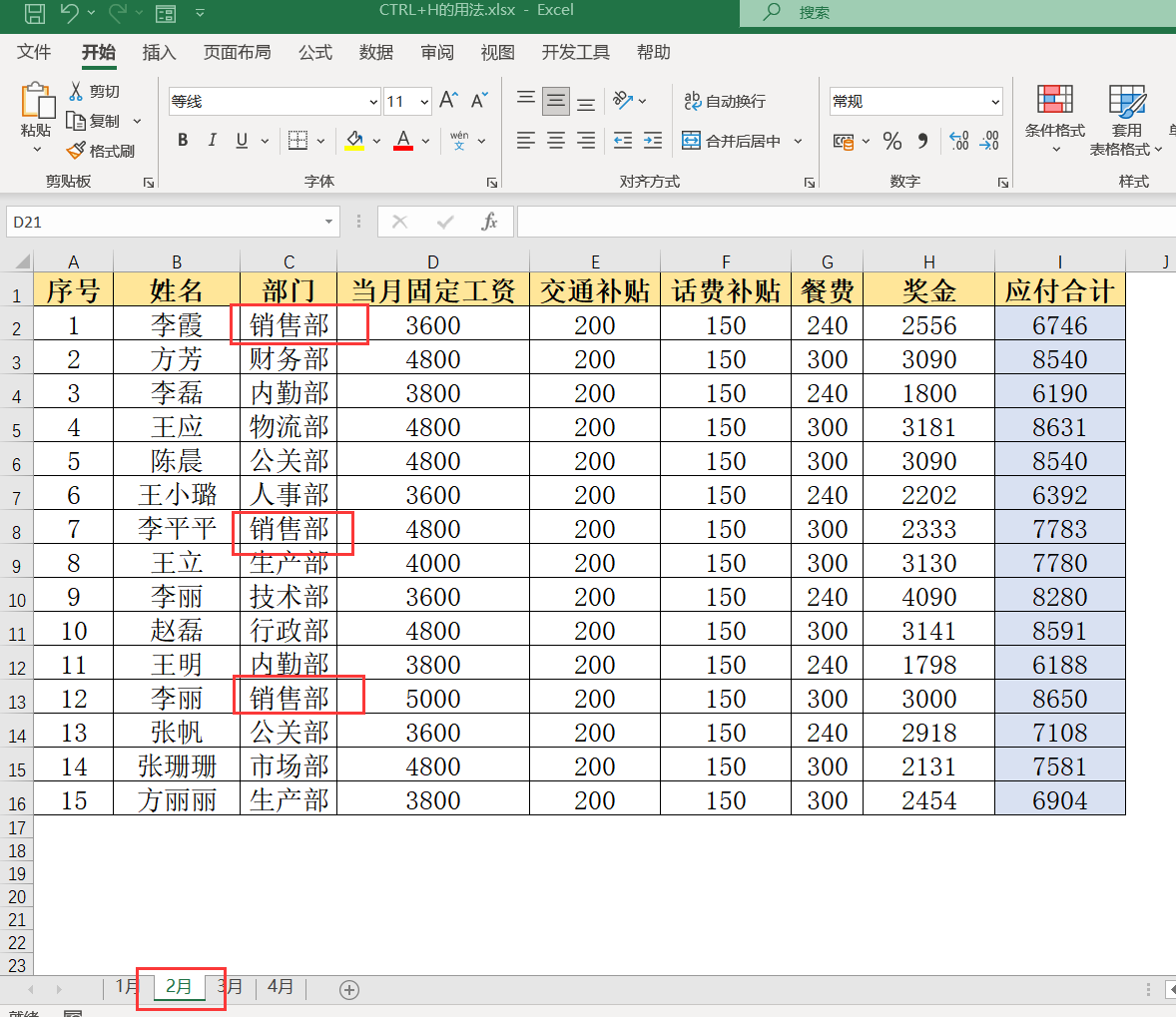Apply percent style icon
This screenshot has height=1017, width=1176.
point(892,141)
